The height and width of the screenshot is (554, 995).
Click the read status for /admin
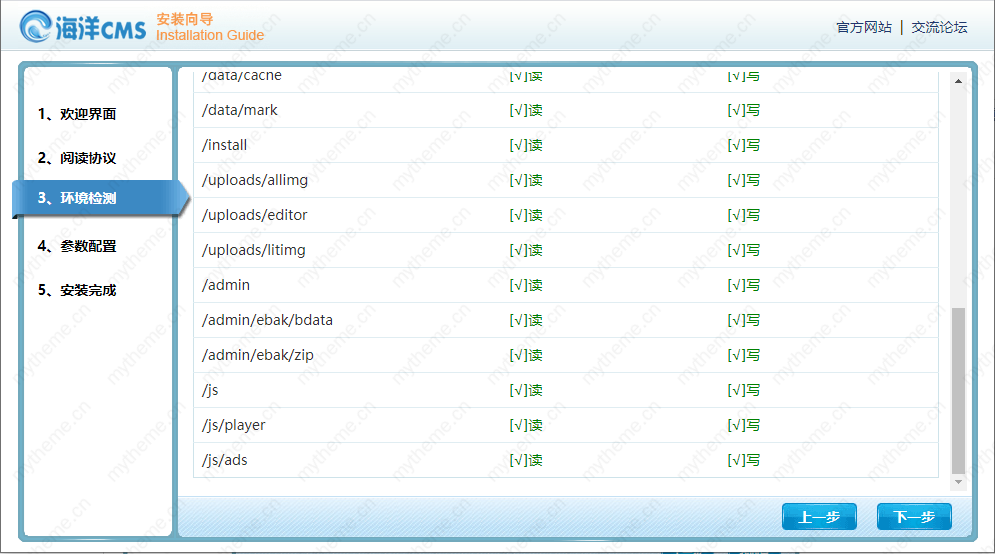point(526,285)
